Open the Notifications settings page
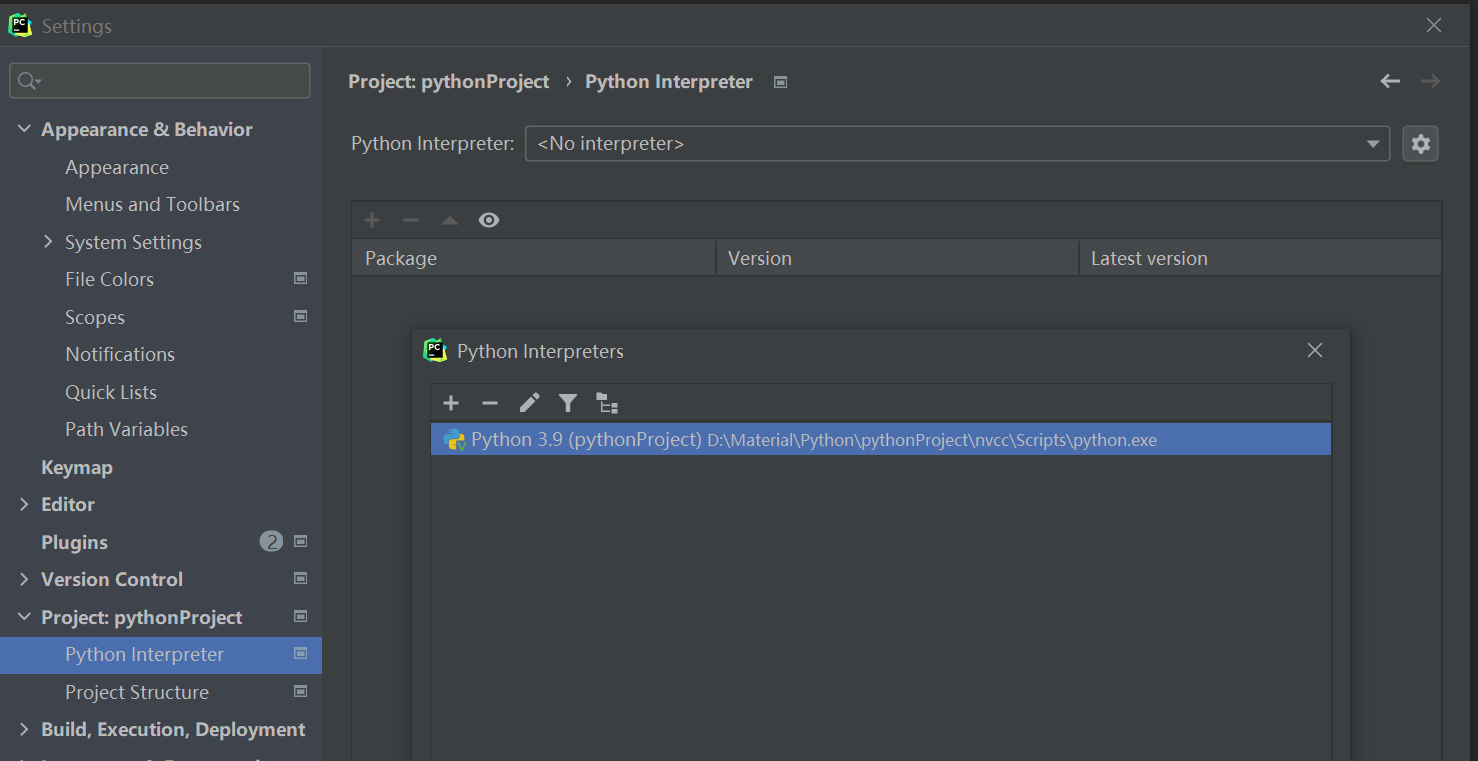 pos(120,354)
